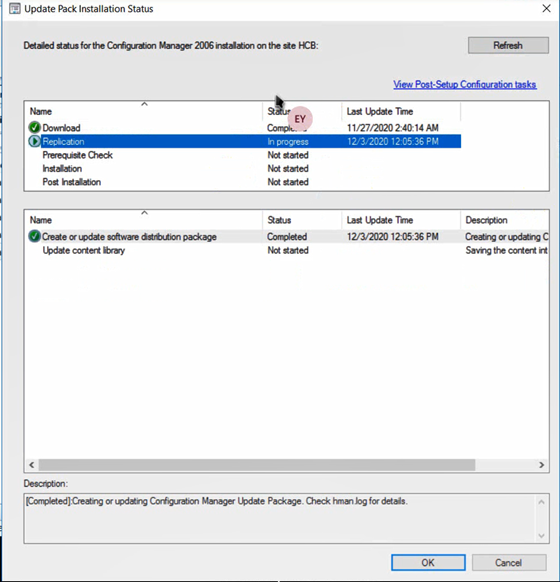Viewport: 560px width, 582px height.
Task: Confirm the dialog with OK button
Action: pos(428,562)
